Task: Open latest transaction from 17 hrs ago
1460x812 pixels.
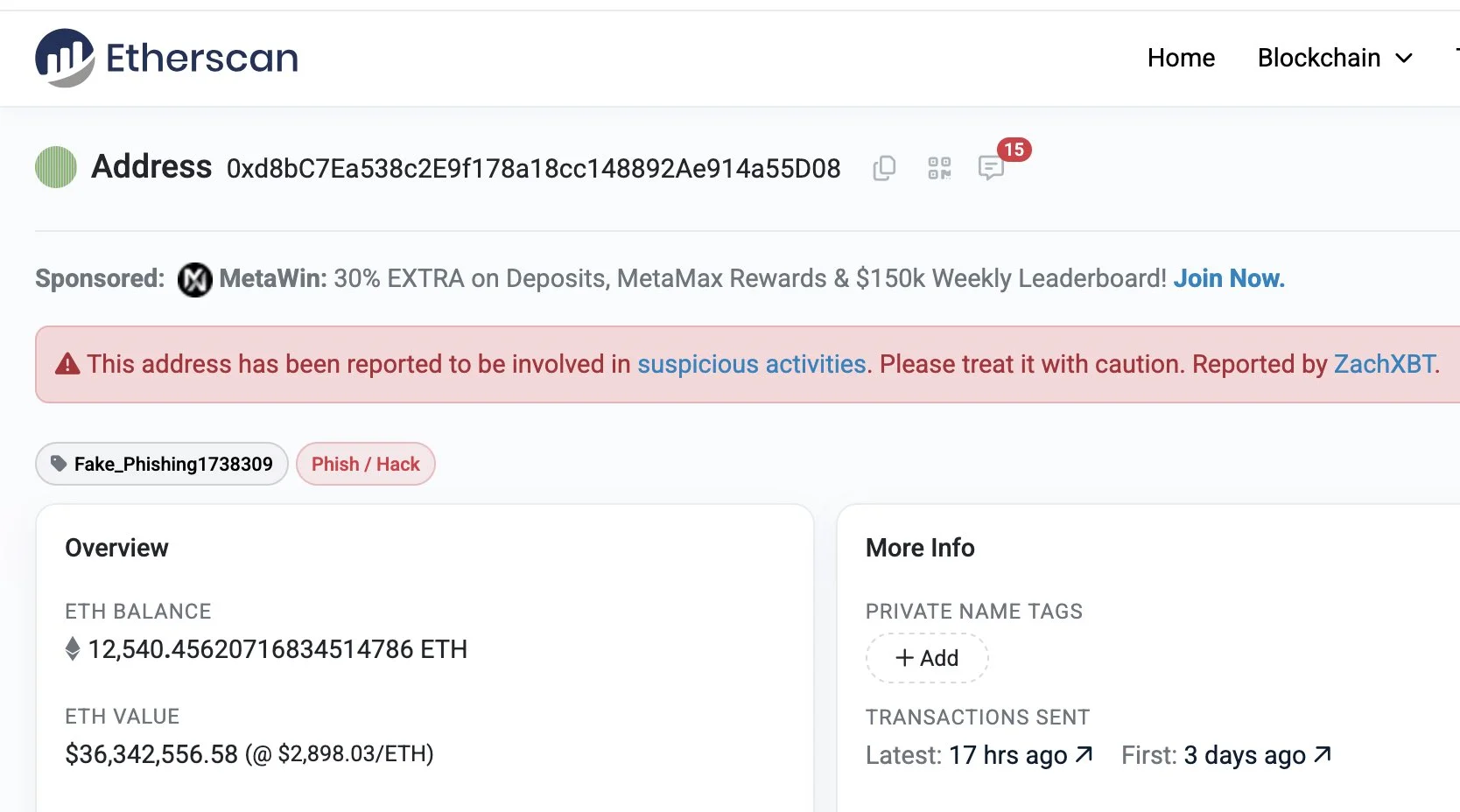Action: [x=1021, y=755]
